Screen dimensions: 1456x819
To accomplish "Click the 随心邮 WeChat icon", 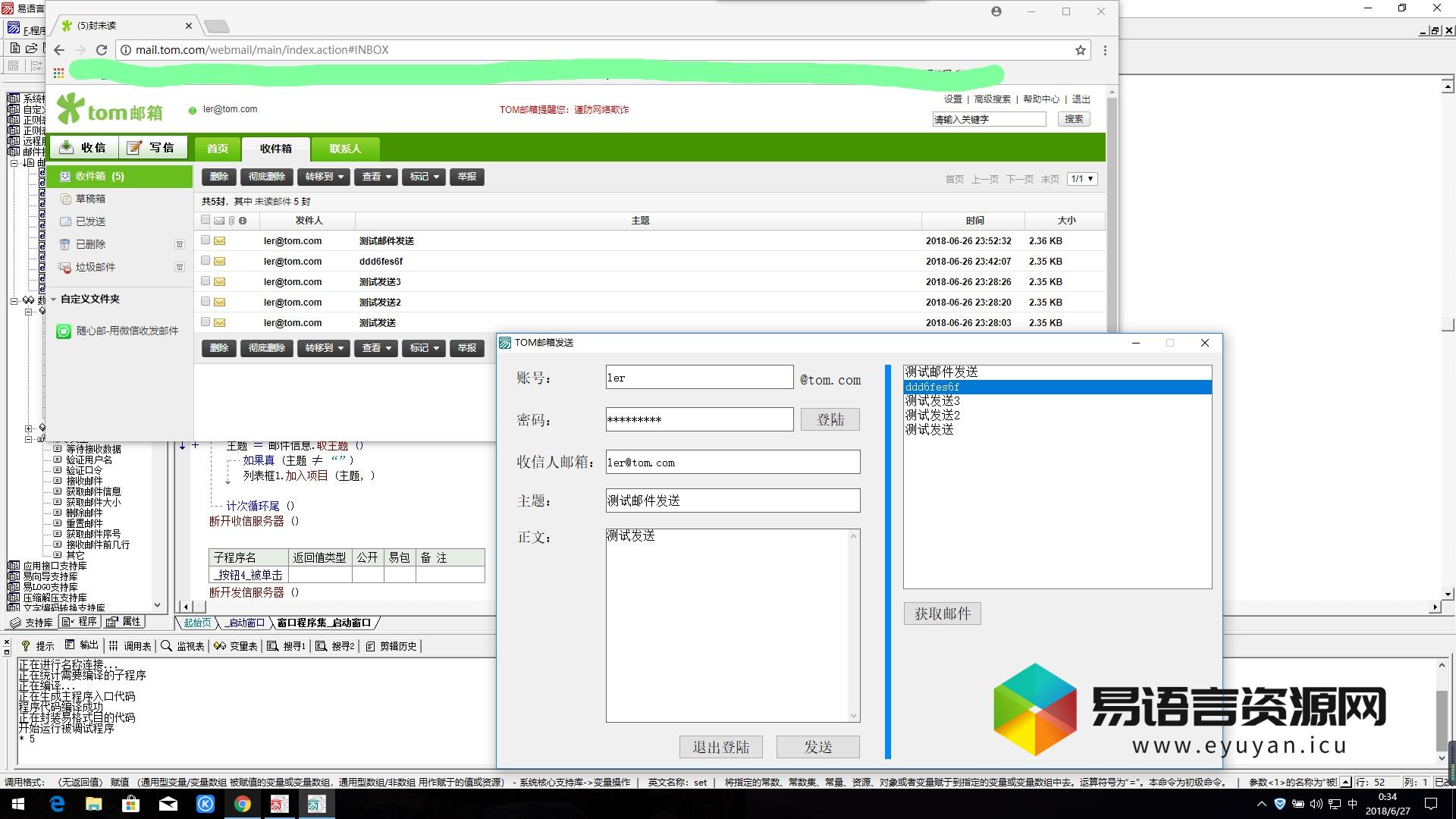I will click(x=64, y=331).
